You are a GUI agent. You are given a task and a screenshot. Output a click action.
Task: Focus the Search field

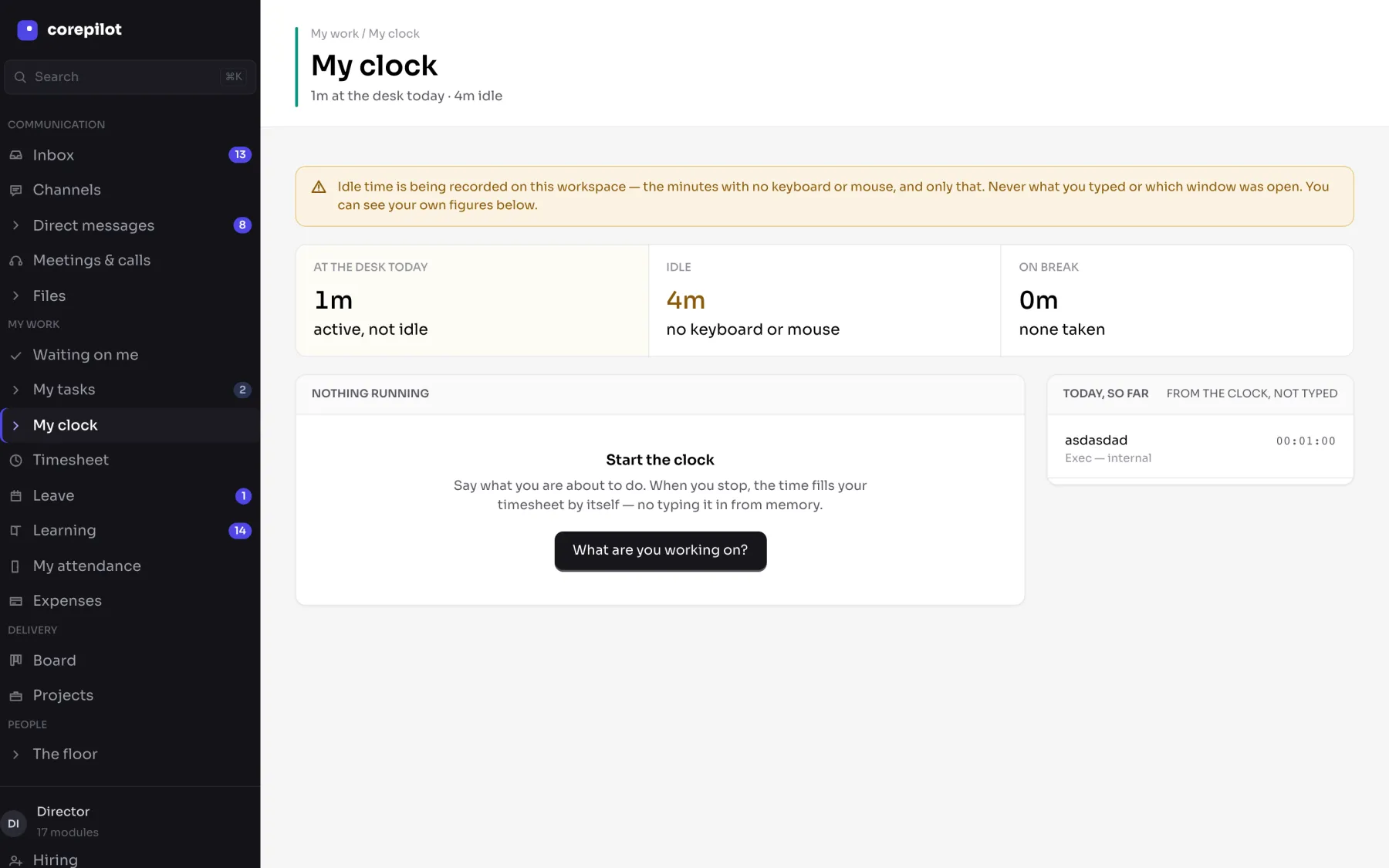130,77
